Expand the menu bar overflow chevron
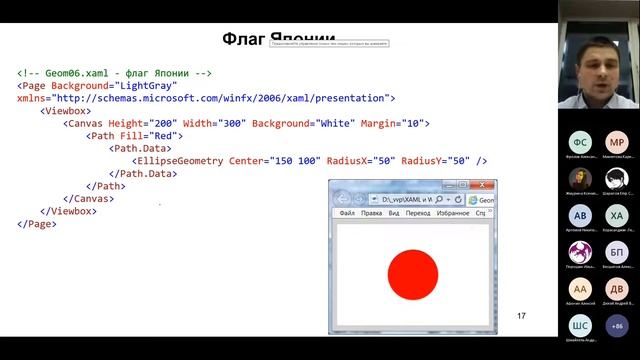The width and height of the screenshot is (640, 360). 490,211
